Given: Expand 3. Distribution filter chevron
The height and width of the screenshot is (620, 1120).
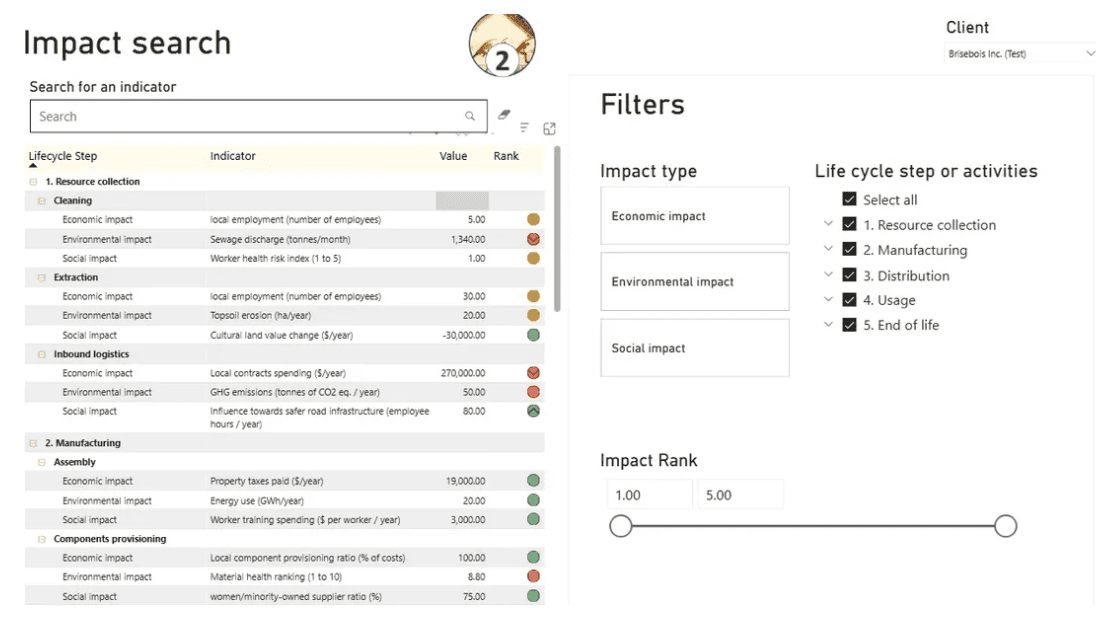Looking at the screenshot, I should coord(828,274).
